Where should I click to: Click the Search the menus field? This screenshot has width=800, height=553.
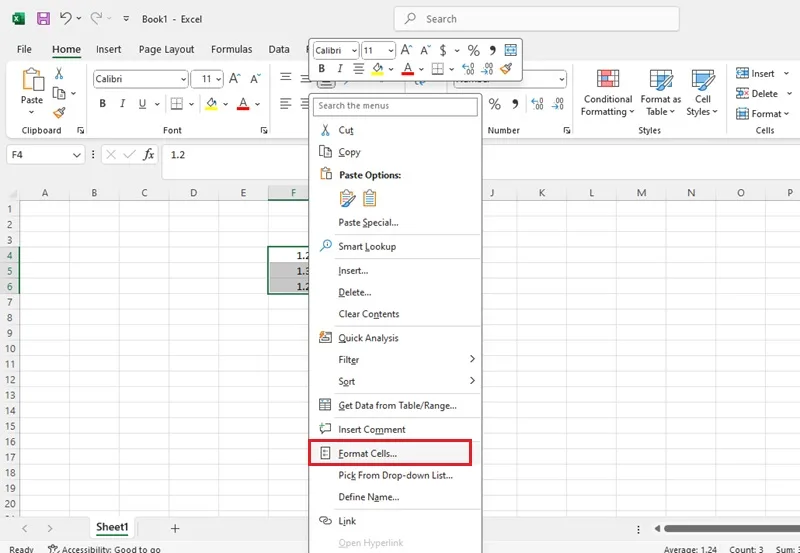coord(395,106)
